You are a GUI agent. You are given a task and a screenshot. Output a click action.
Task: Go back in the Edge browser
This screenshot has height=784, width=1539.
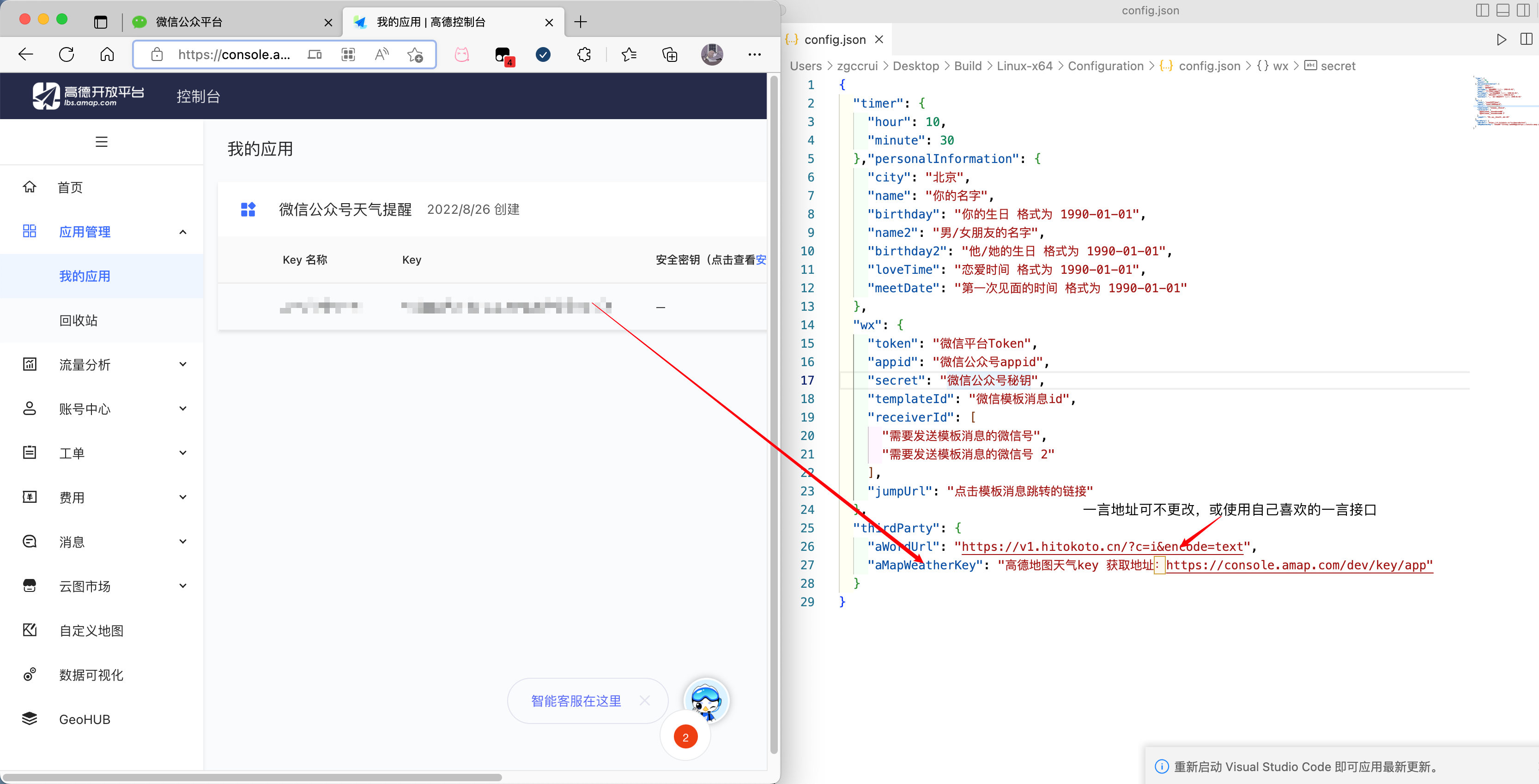tap(26, 55)
